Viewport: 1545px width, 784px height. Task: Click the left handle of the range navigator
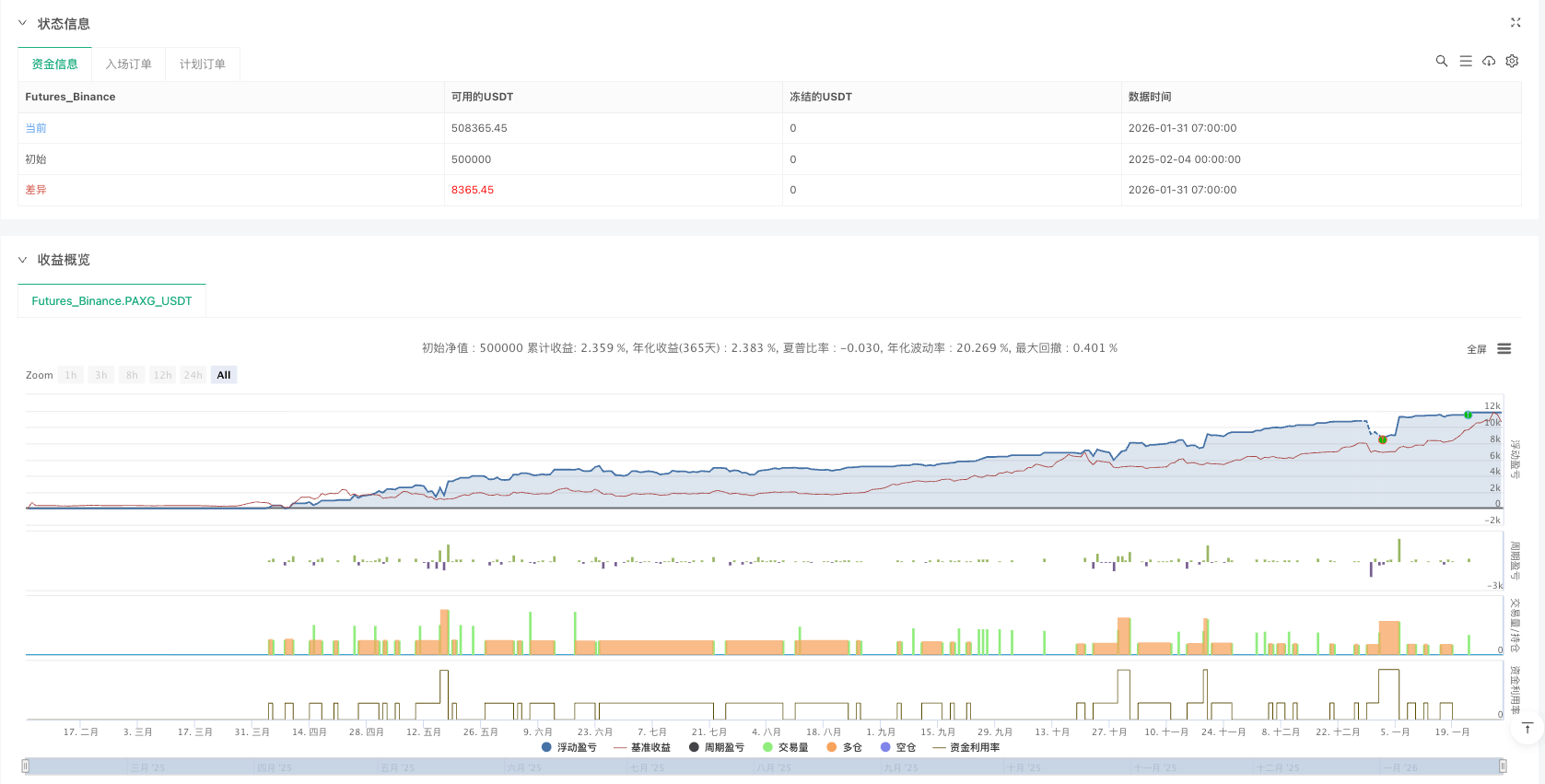26,766
